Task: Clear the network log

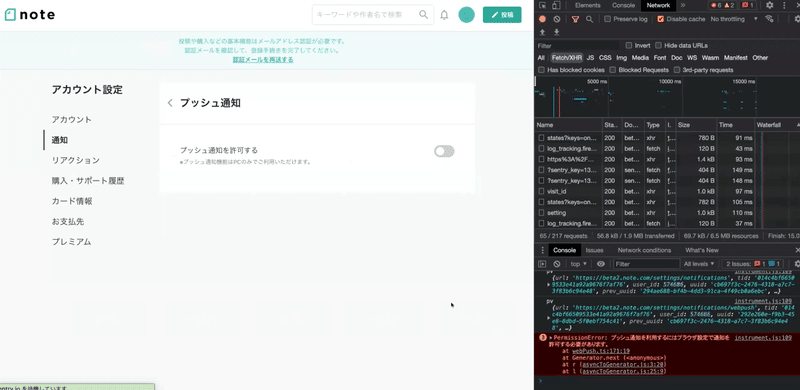Action: click(557, 19)
